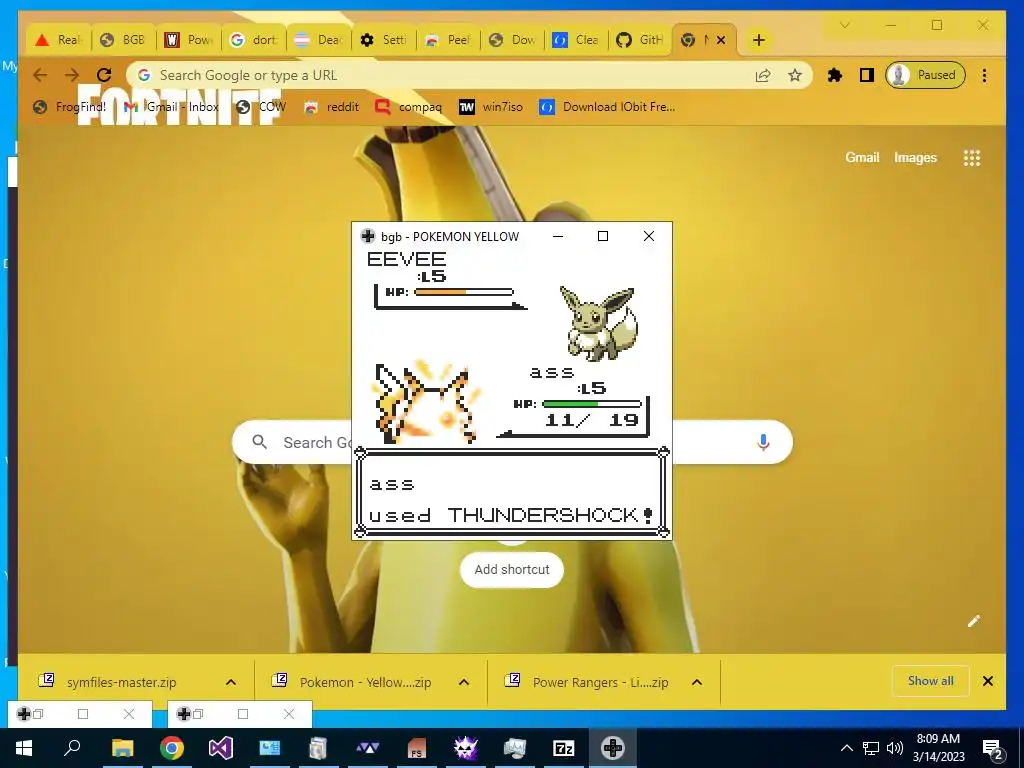This screenshot has height=768, width=1024.
Task: Open the COW bookmark
Action: [261, 106]
